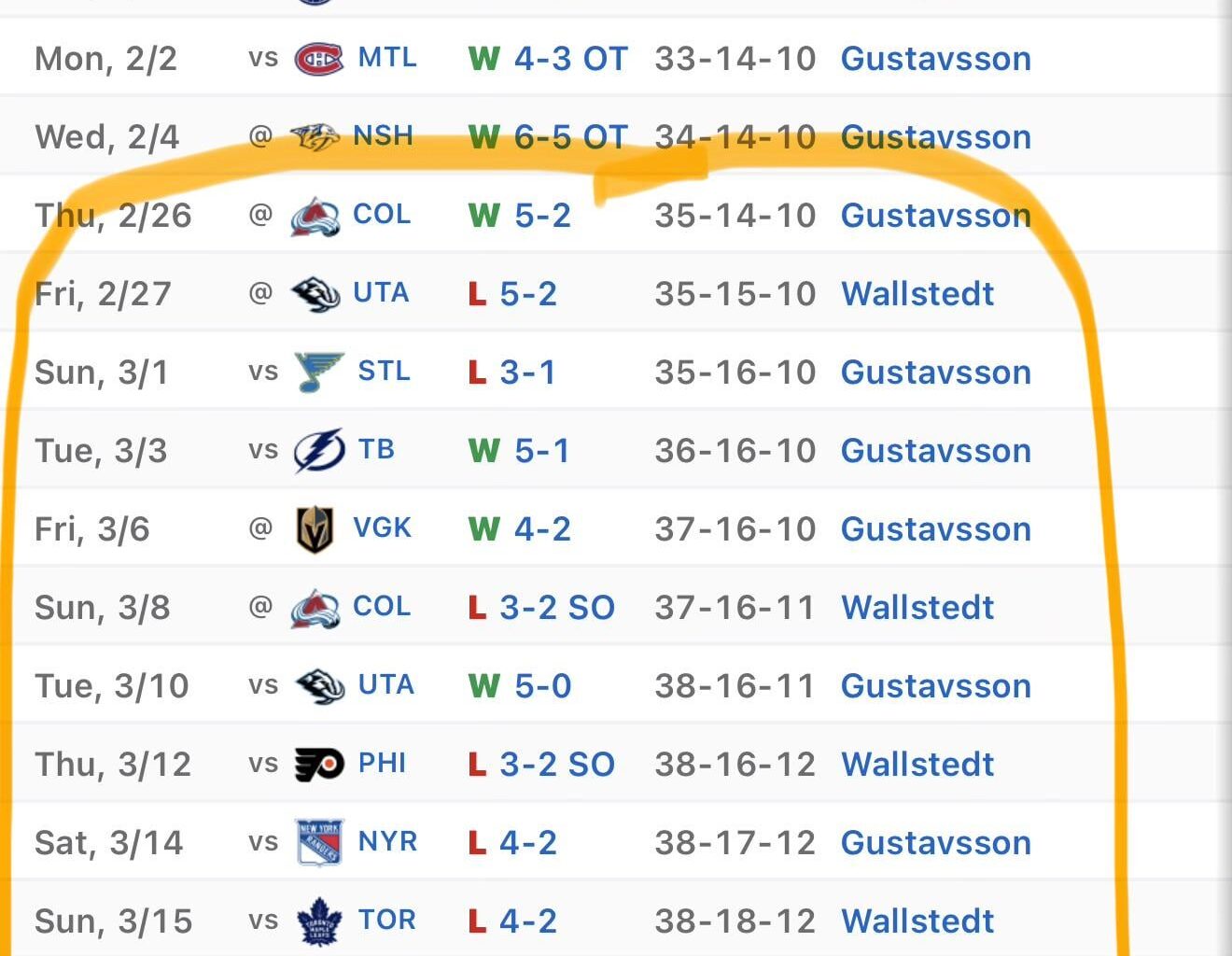The height and width of the screenshot is (956, 1232).
Task: Click the St. Louis Blues logo
Action: point(318,373)
